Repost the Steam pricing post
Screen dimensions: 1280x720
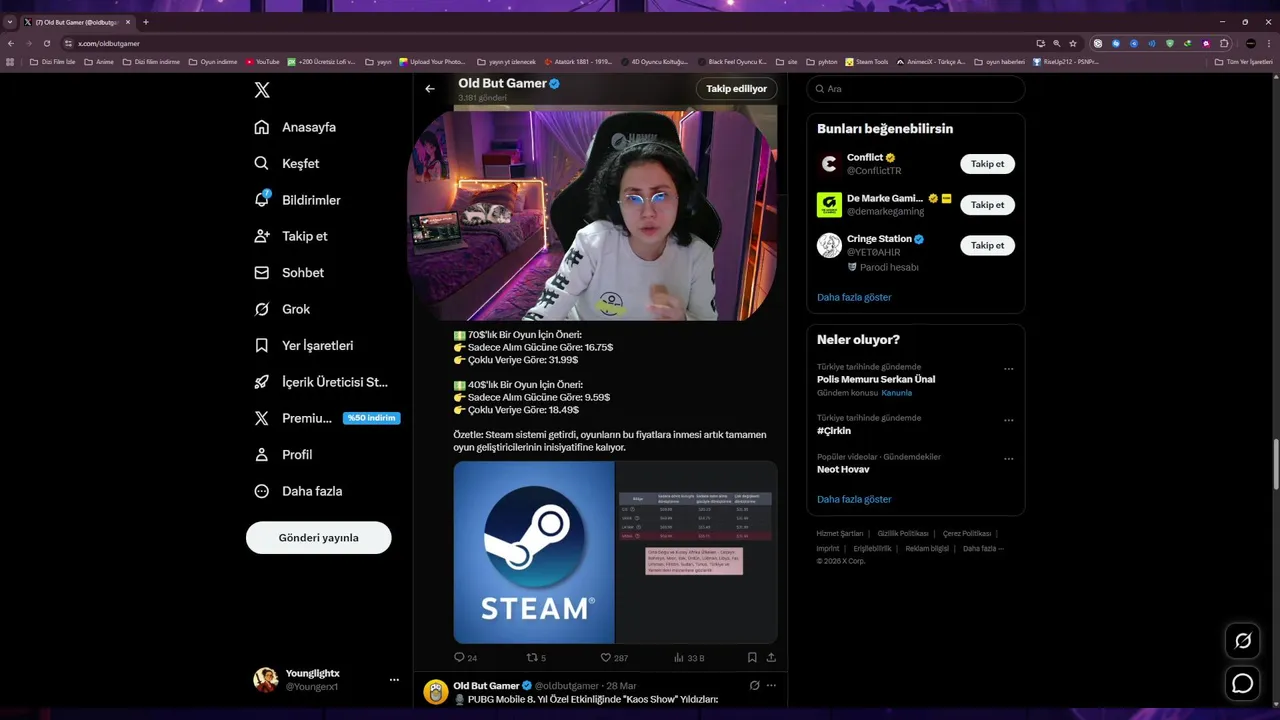[537, 658]
